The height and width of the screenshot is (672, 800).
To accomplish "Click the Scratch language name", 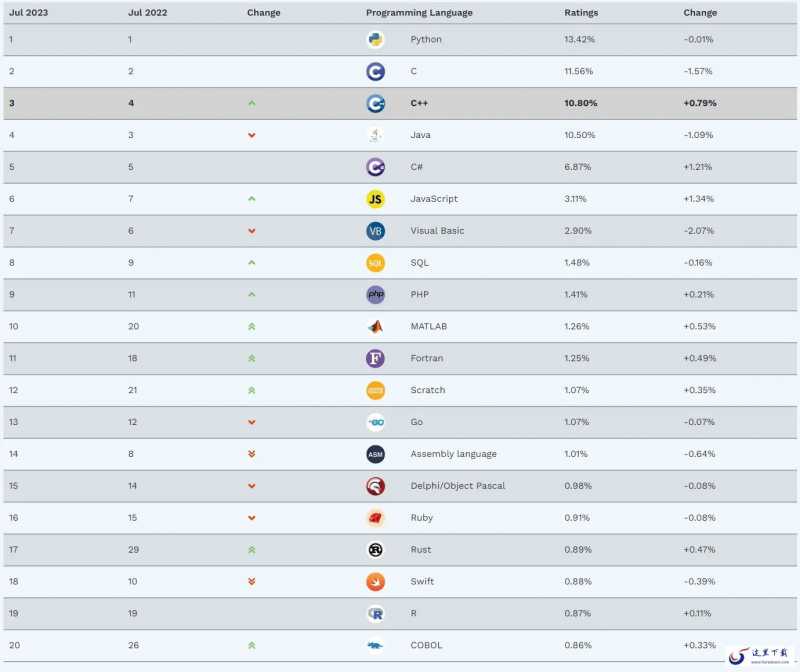I will (x=428, y=390).
